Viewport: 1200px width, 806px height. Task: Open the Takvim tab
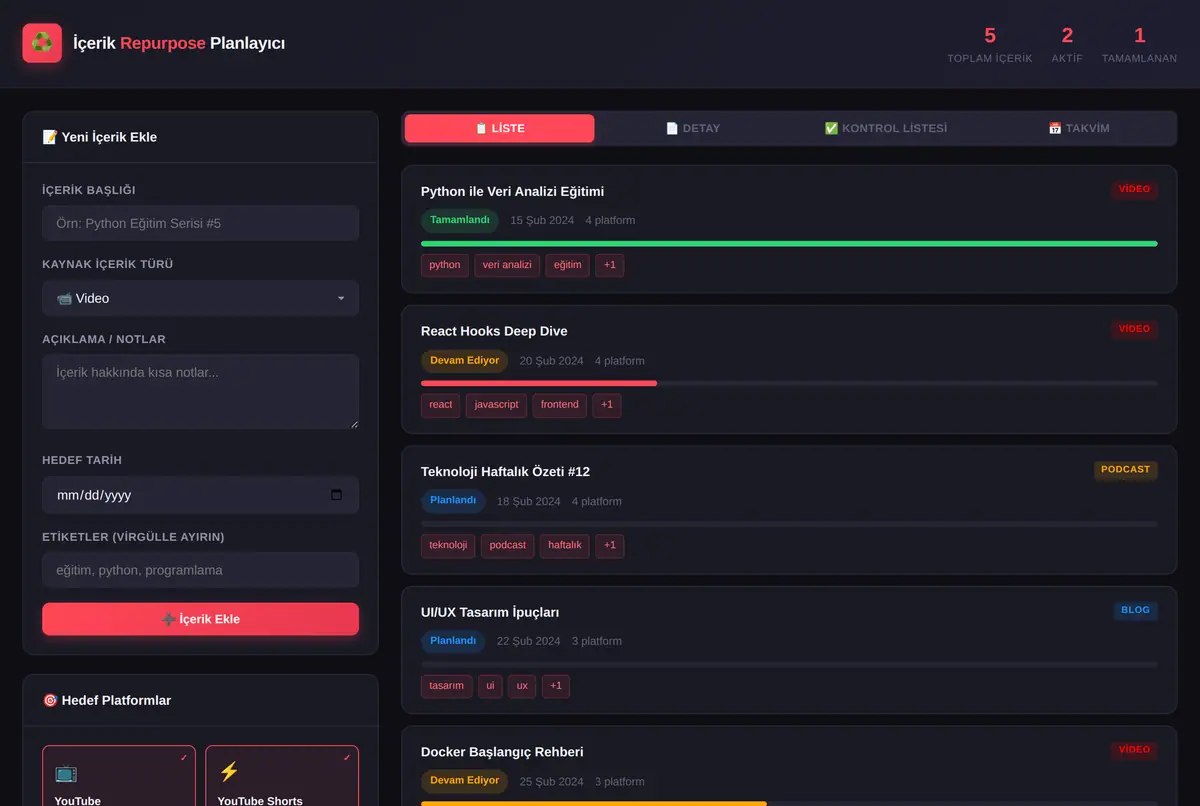tap(1079, 128)
